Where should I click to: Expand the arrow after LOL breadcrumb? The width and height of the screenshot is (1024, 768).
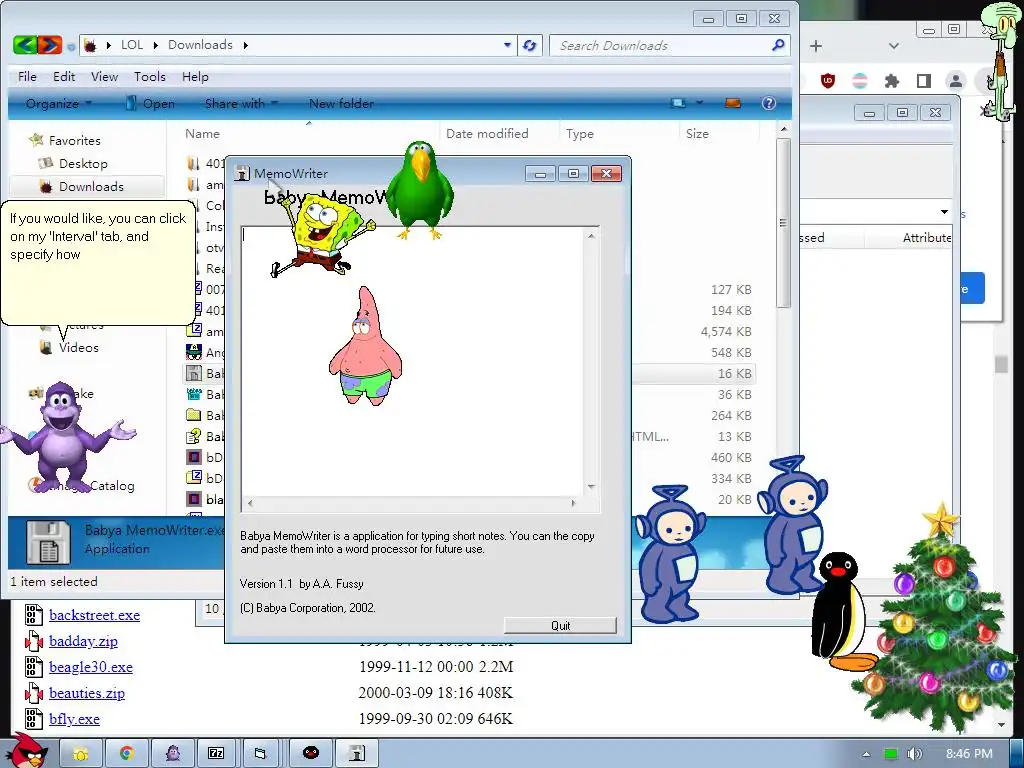155,45
